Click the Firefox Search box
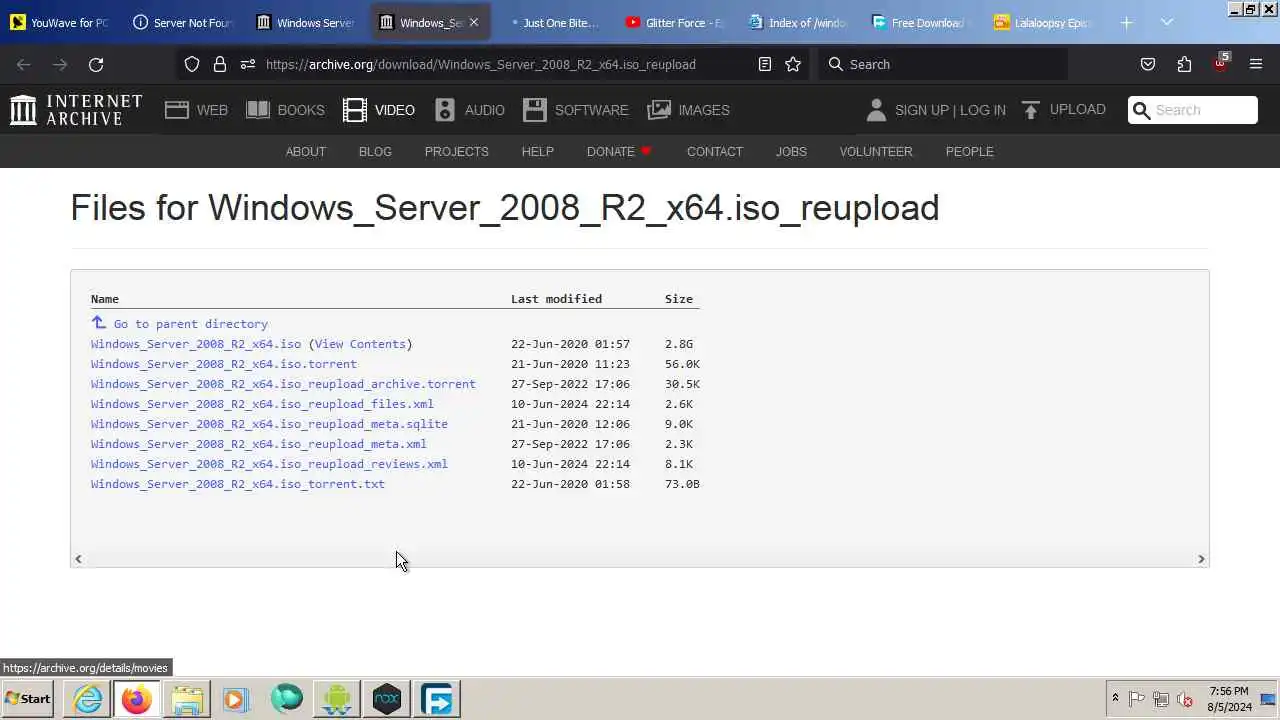 click(943, 64)
